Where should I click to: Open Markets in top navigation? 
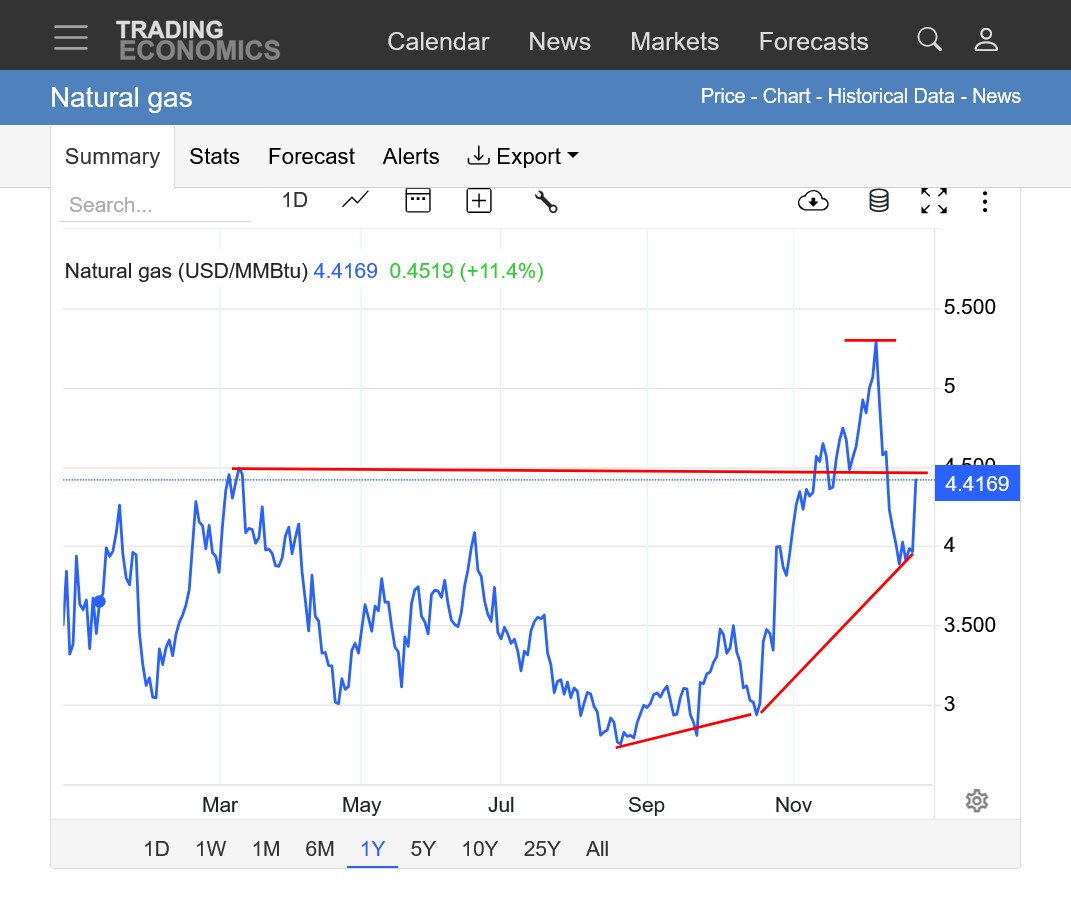[x=674, y=42]
